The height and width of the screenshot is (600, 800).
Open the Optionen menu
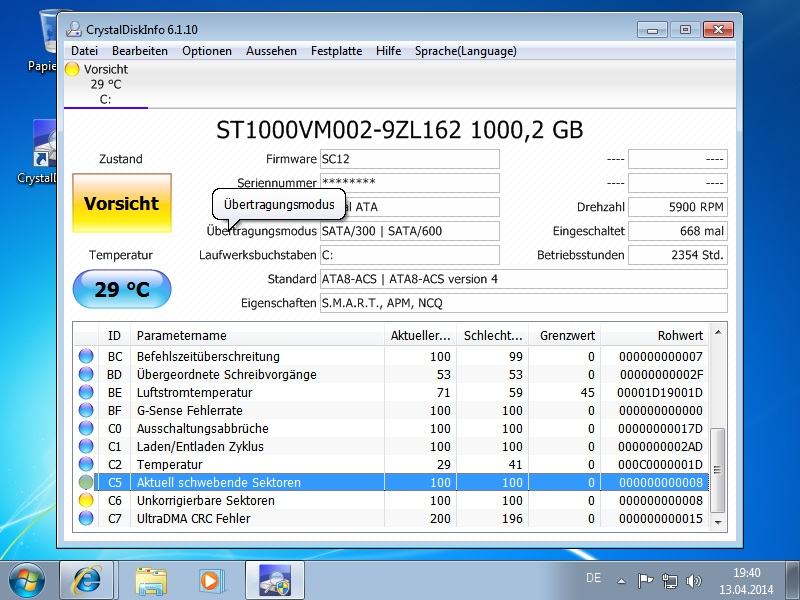[207, 51]
